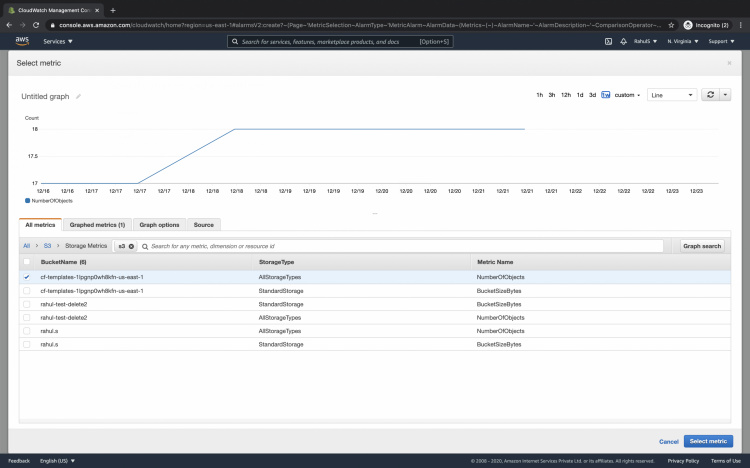Focus the metric search input field
750x468 pixels.
click(400, 246)
